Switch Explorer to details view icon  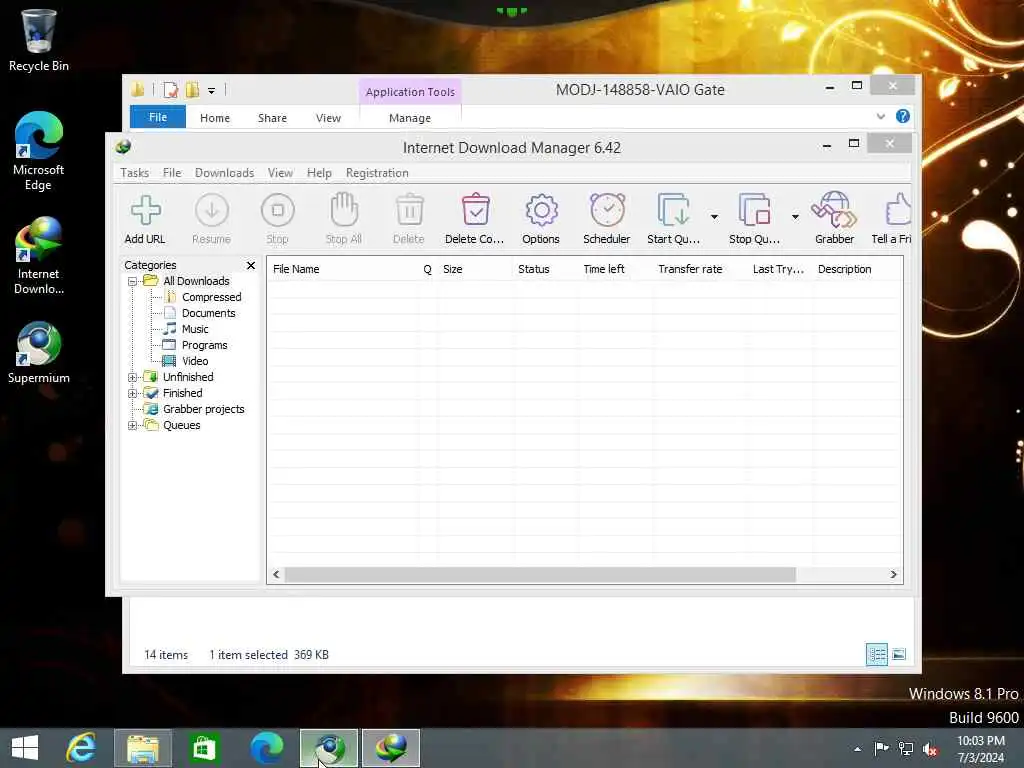876,654
